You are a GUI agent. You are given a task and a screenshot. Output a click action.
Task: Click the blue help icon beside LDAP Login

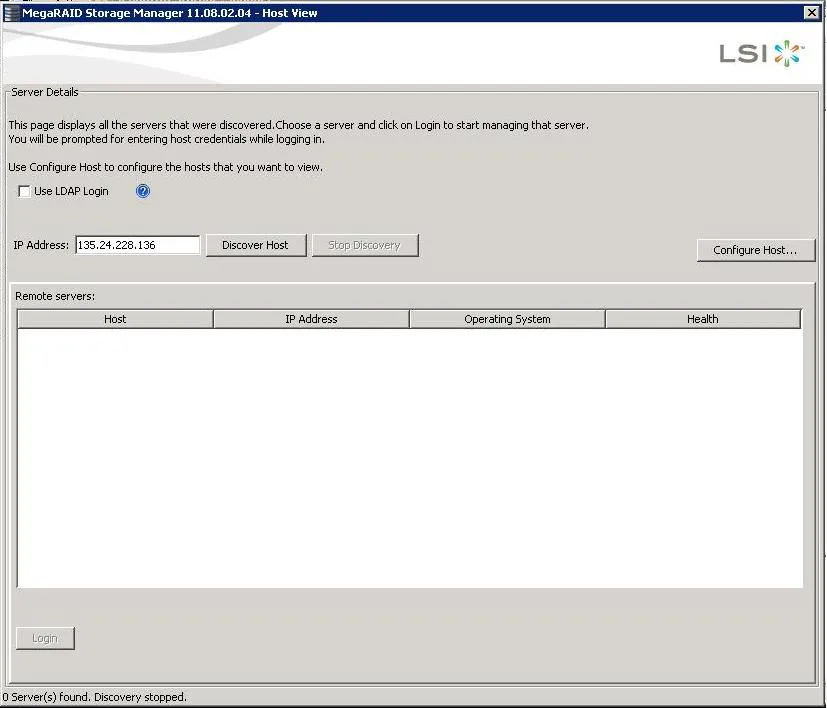pos(142,191)
